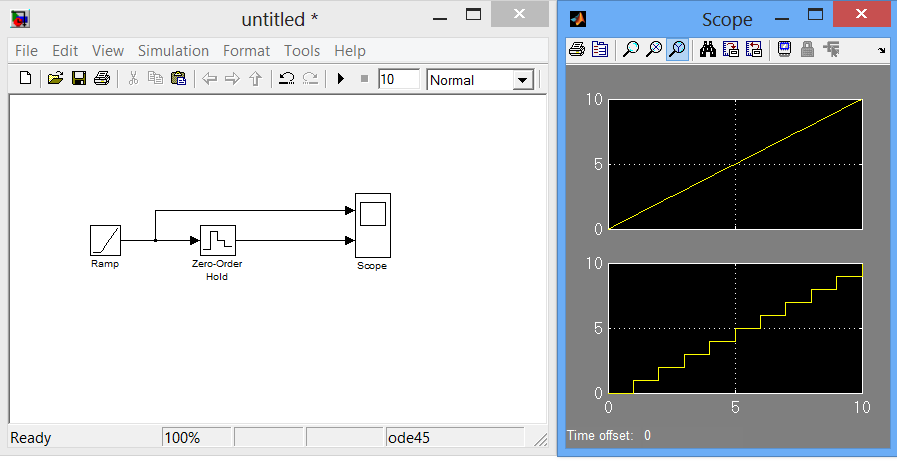Open the File menu

(x=26, y=51)
